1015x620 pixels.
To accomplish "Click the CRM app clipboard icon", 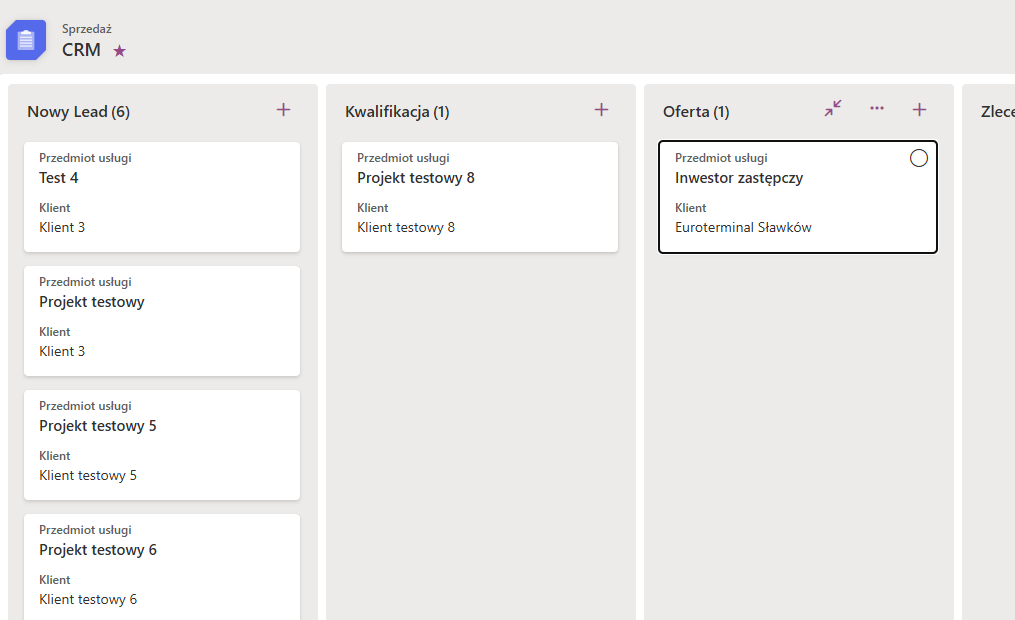I will pyautogui.click(x=26, y=40).
